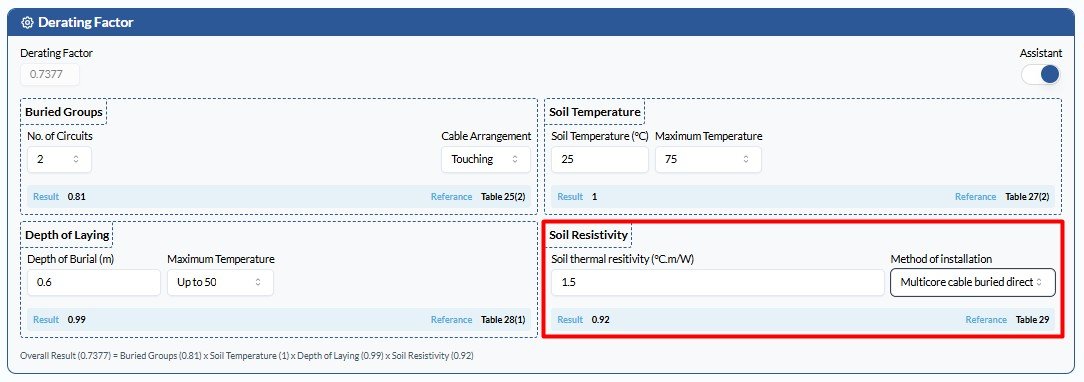
Task: Click the Overall Result formula text
Action: [247, 356]
